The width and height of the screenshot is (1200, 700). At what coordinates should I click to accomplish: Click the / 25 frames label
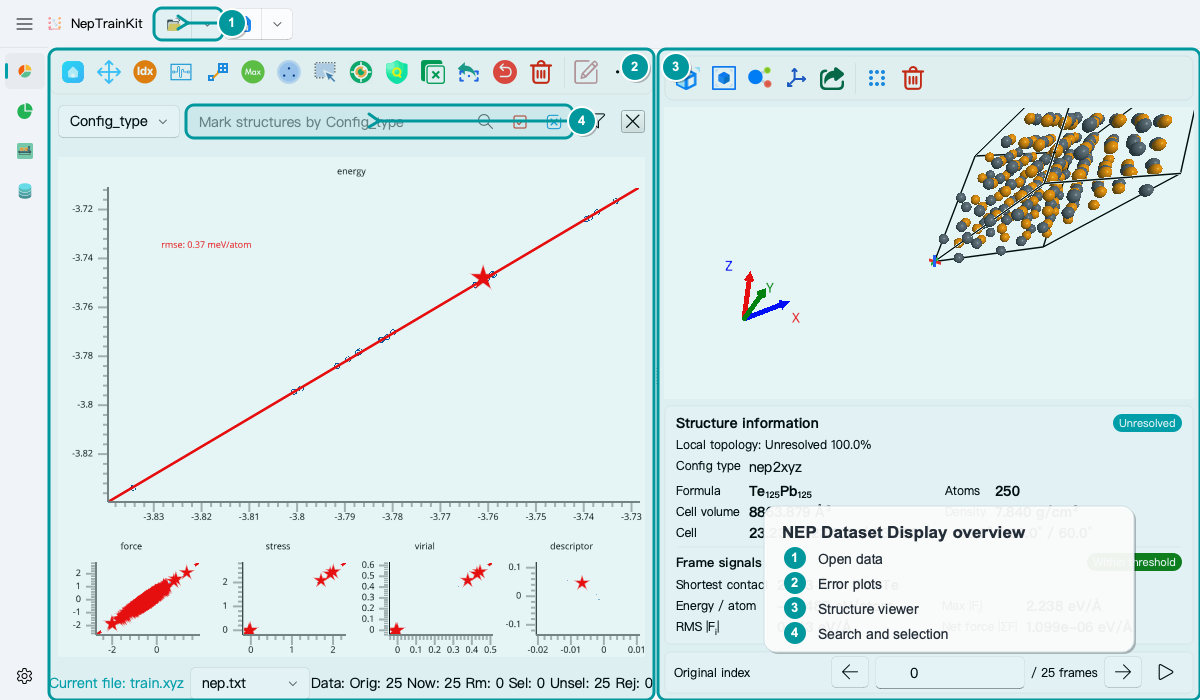[1064, 673]
